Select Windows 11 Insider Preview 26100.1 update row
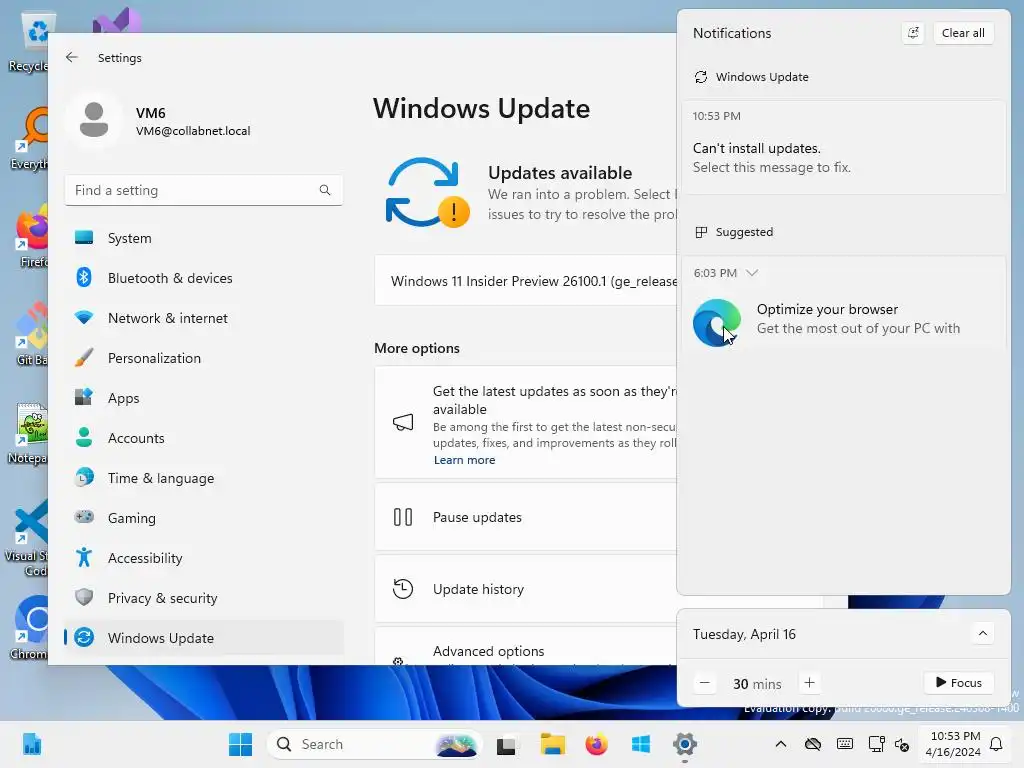The image size is (1024, 768). click(x=526, y=281)
